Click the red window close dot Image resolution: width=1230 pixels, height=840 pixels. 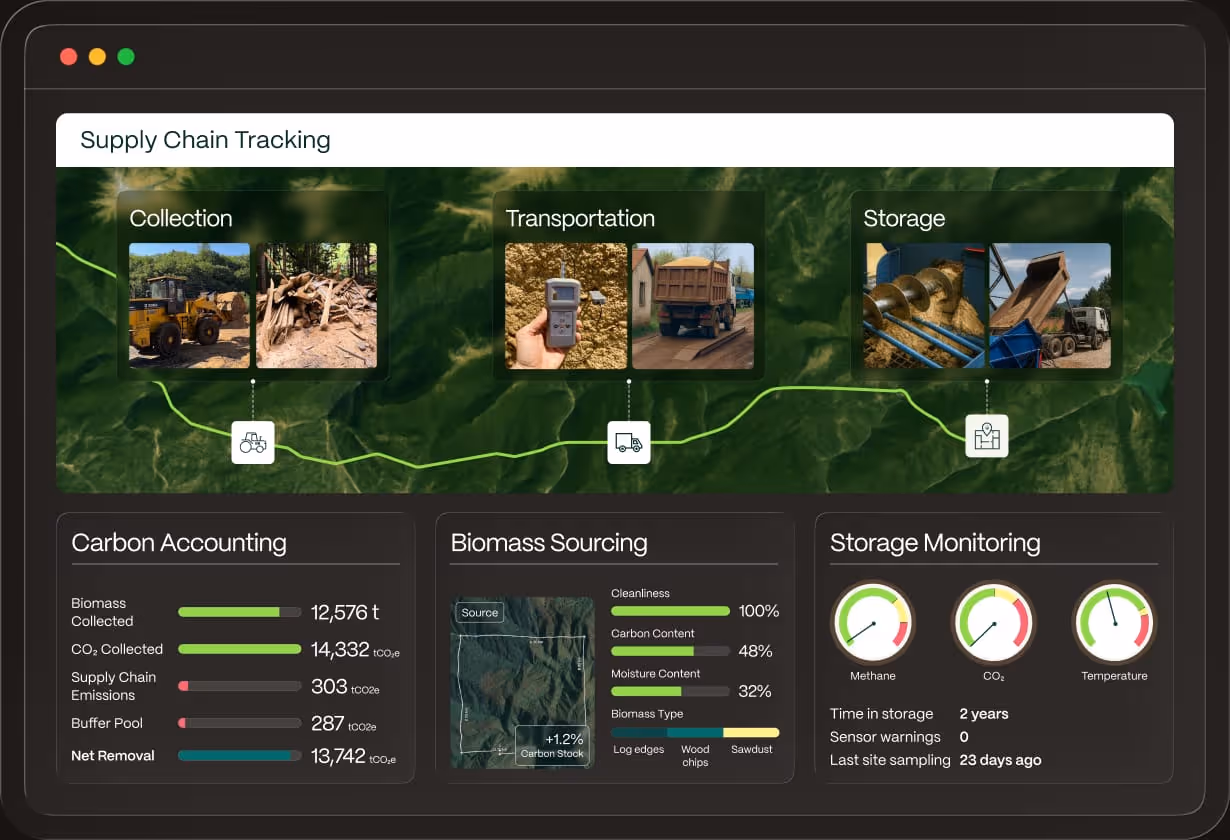point(69,56)
